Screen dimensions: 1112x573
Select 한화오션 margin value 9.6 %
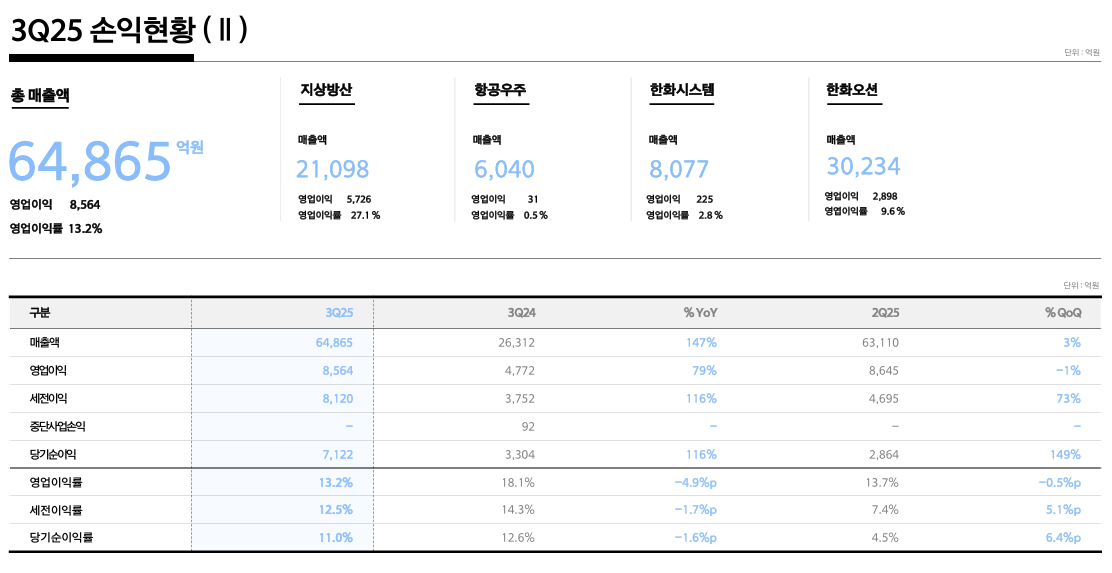coord(892,211)
